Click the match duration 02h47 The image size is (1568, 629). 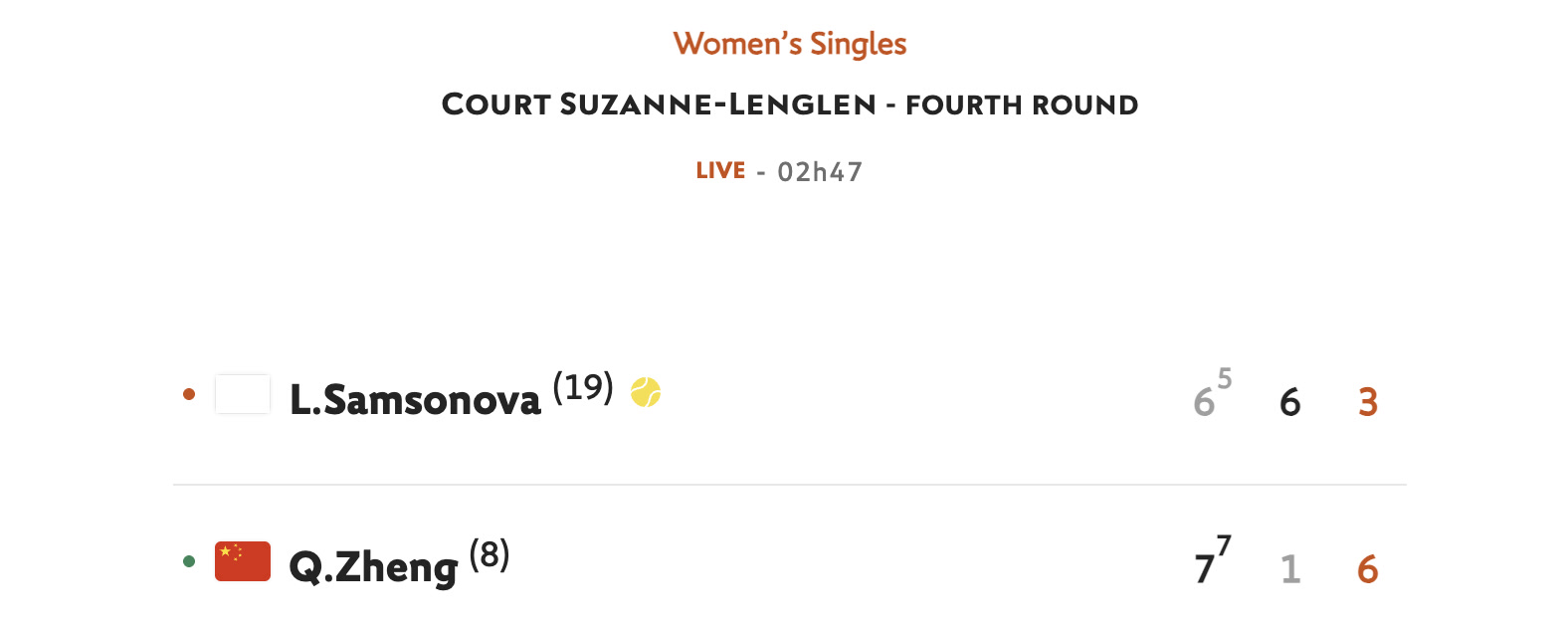(820, 172)
